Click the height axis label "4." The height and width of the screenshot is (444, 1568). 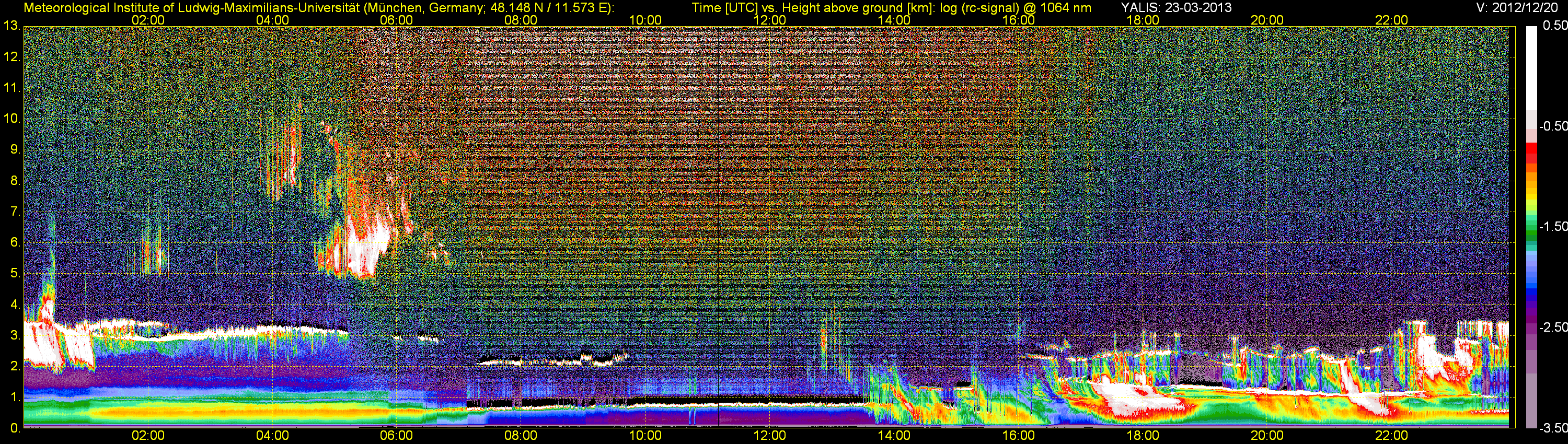[15, 304]
